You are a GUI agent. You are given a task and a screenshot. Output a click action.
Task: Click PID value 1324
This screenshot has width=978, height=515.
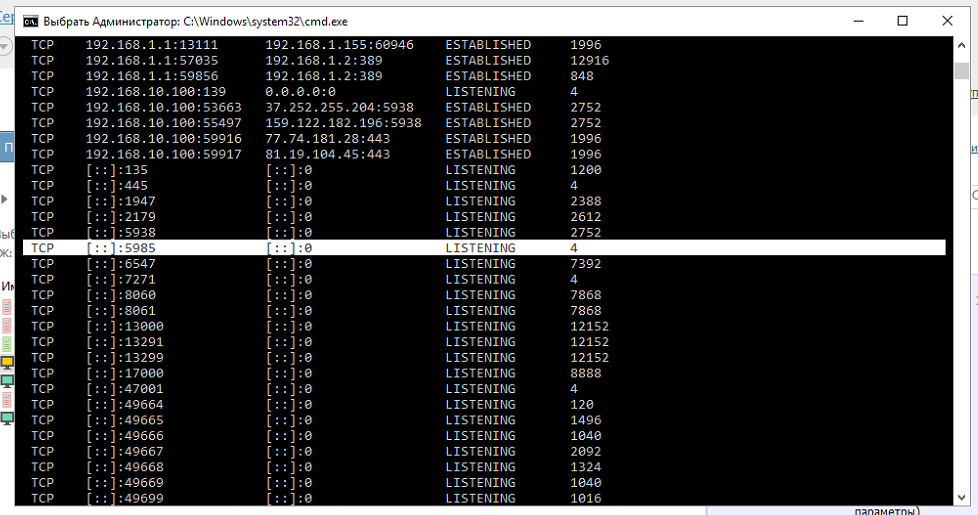pos(586,467)
